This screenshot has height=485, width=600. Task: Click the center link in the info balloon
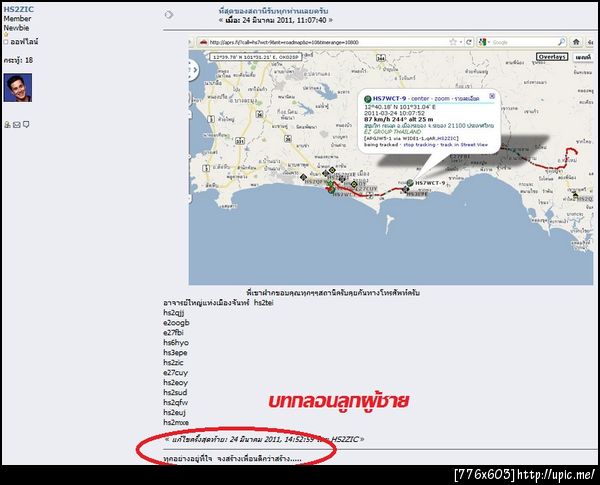[420, 99]
